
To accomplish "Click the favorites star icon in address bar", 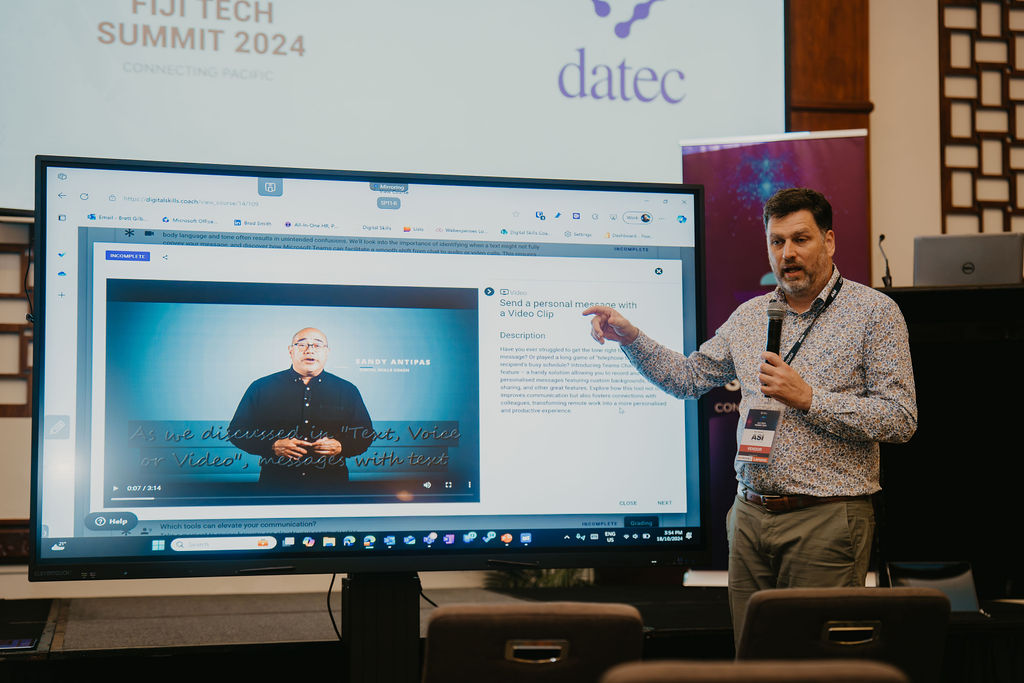I will click(x=516, y=214).
